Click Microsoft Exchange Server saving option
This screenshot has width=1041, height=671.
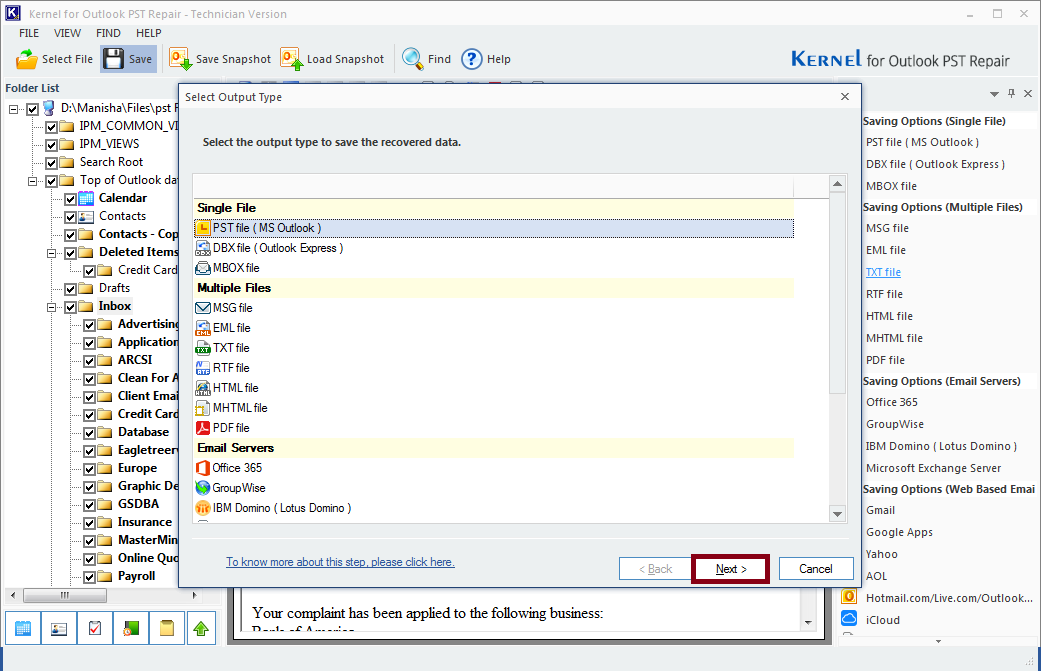[933, 469]
